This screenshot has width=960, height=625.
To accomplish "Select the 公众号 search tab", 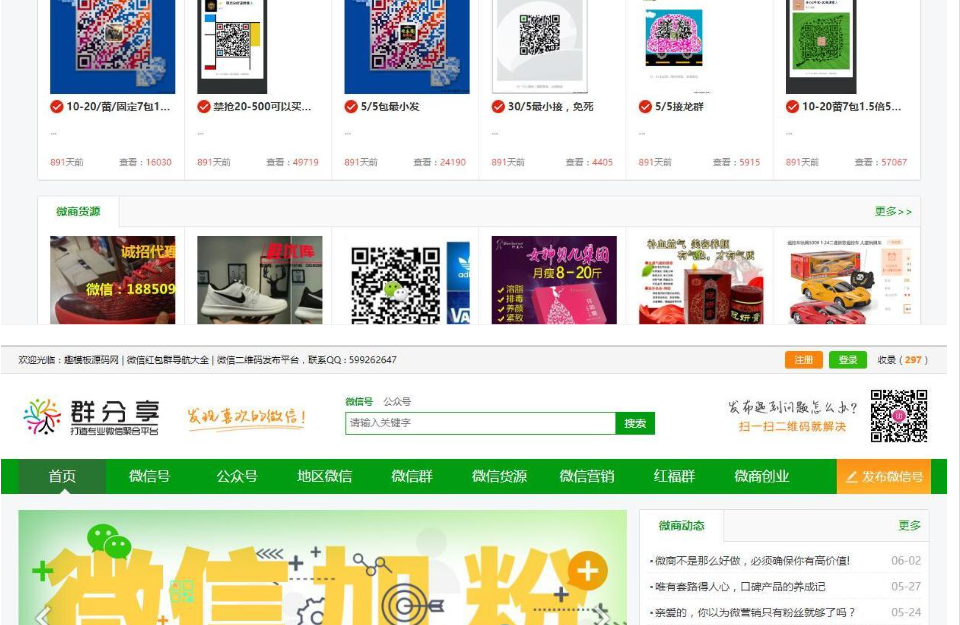I will tap(397, 402).
